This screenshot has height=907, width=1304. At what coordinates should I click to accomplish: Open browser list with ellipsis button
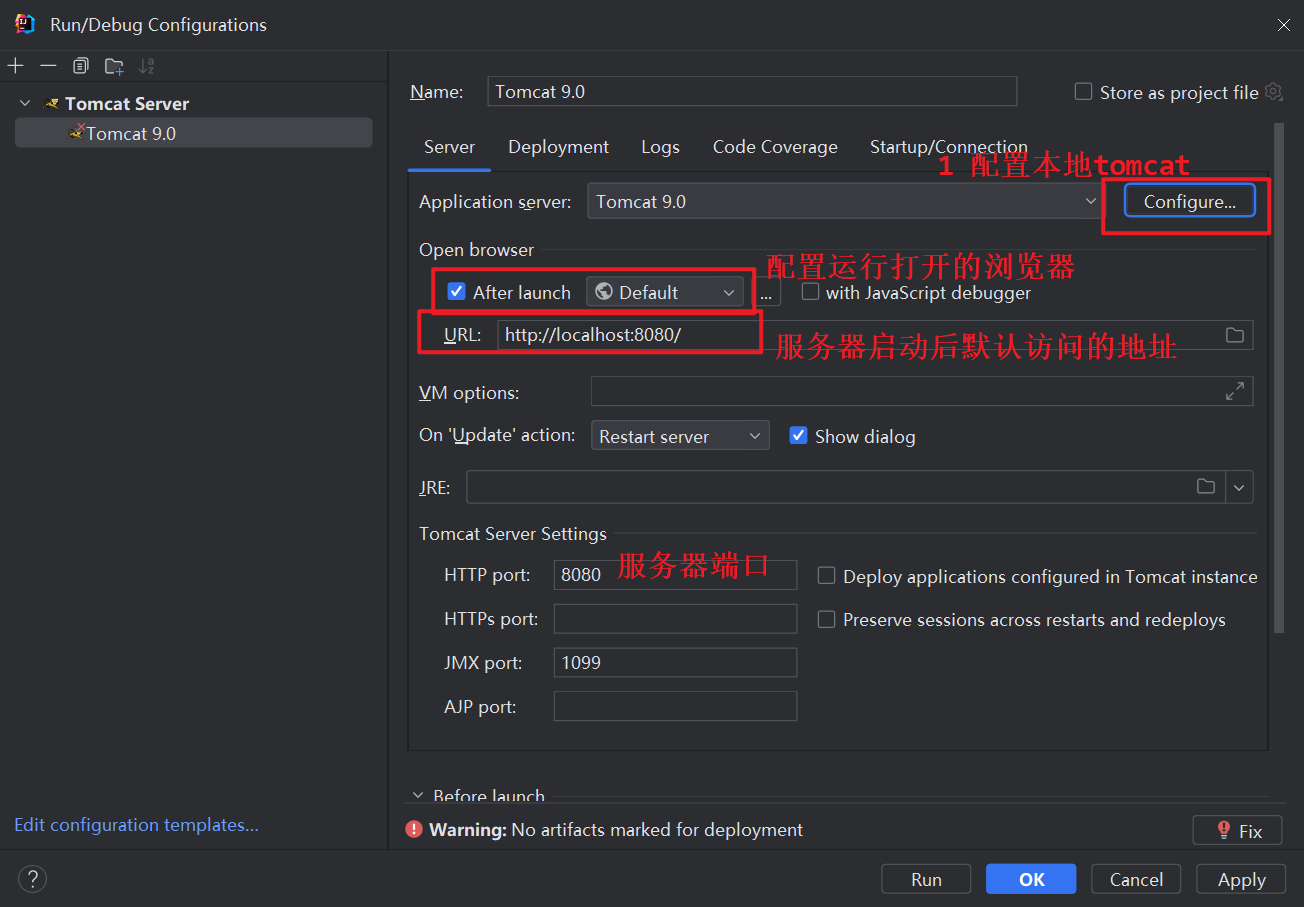765,292
